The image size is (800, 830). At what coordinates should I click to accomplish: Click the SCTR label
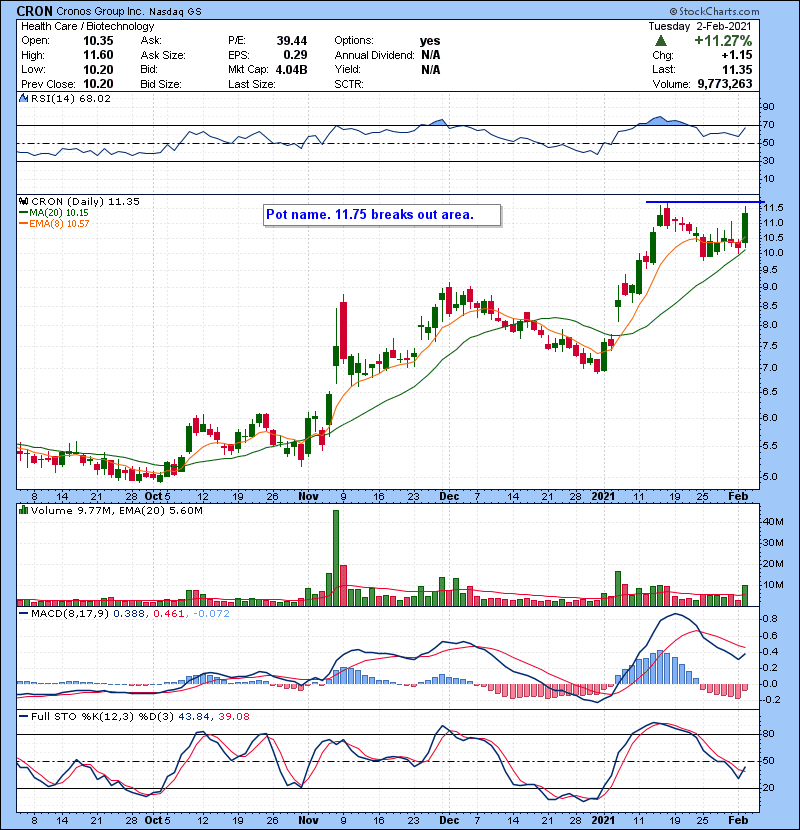pyautogui.click(x=349, y=84)
